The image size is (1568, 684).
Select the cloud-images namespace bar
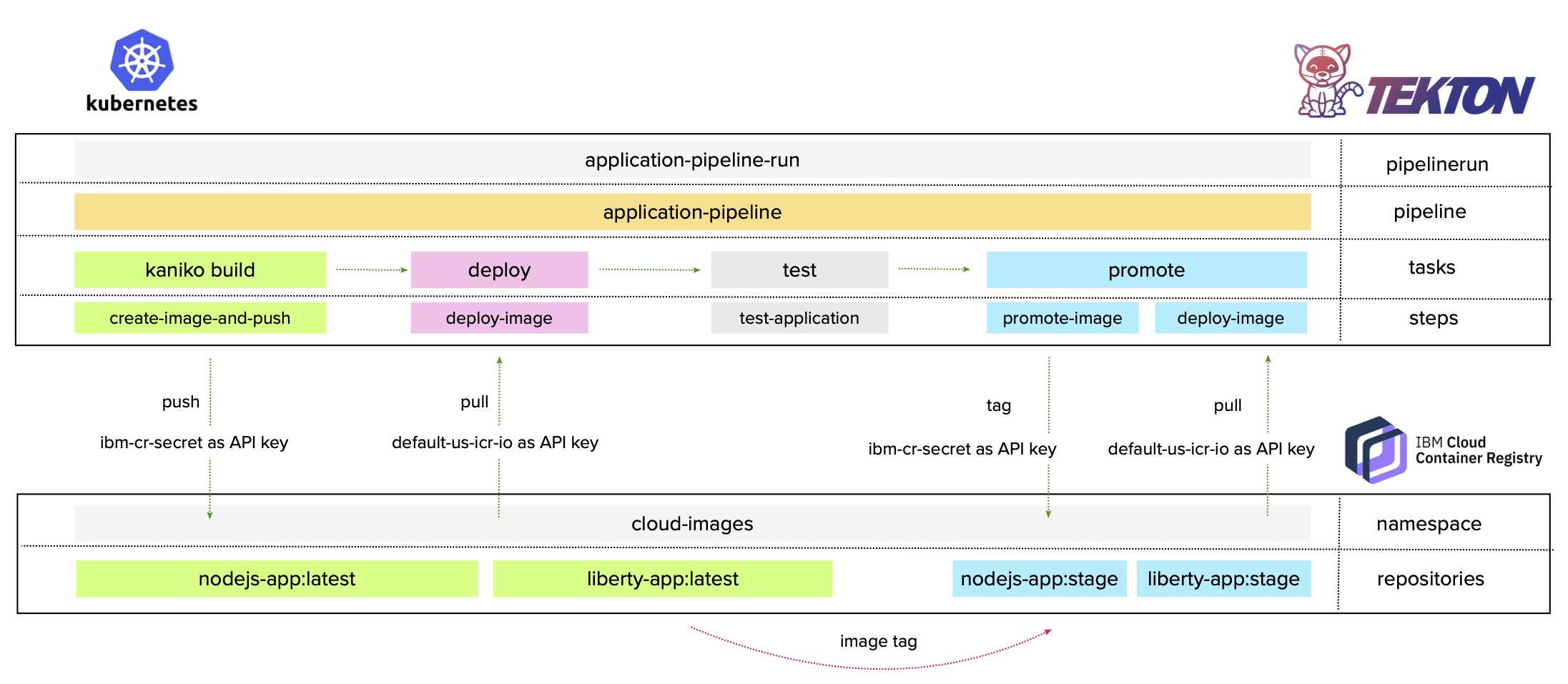[692, 523]
